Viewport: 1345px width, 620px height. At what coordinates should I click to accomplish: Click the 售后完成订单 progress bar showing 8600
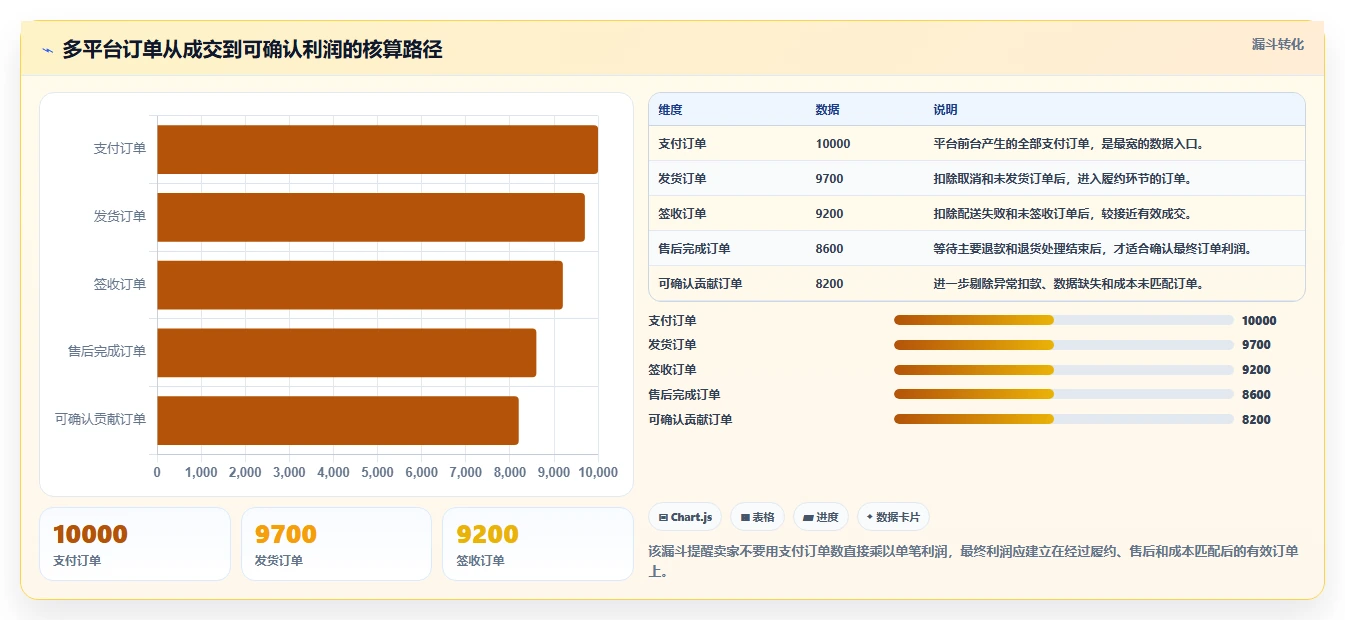pos(1063,394)
